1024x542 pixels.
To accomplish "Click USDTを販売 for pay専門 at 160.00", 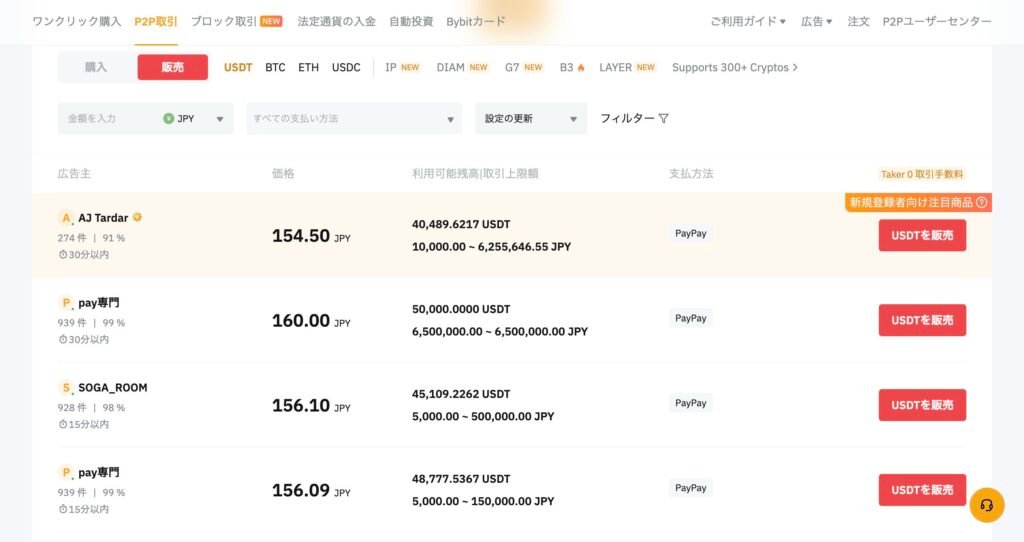I will [921, 320].
